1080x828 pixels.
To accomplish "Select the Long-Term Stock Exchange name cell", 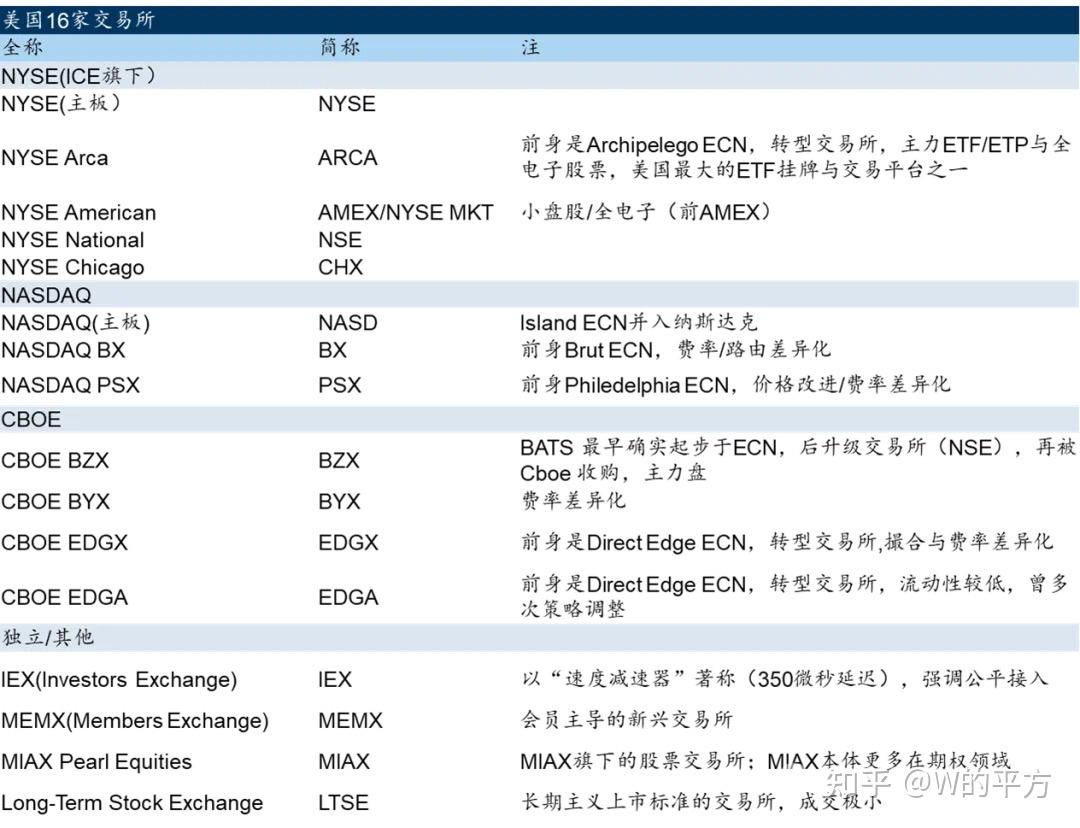I will point(132,803).
